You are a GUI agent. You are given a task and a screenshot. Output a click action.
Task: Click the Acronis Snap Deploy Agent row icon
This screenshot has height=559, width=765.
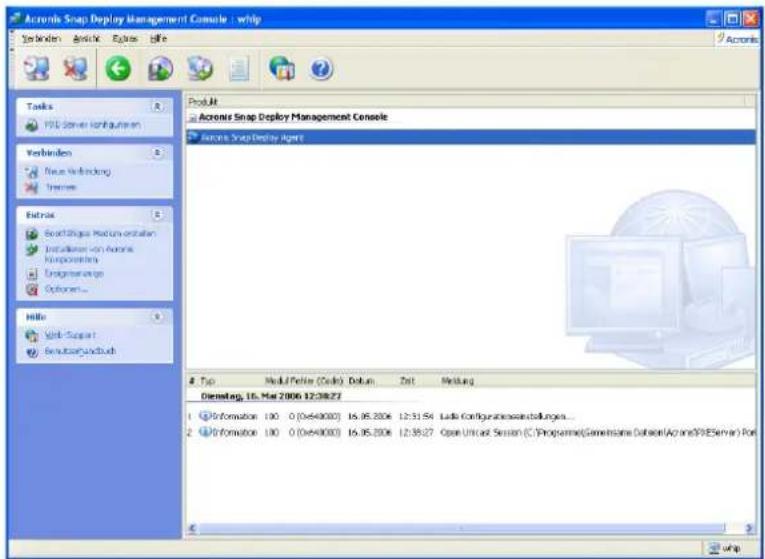coord(193,137)
